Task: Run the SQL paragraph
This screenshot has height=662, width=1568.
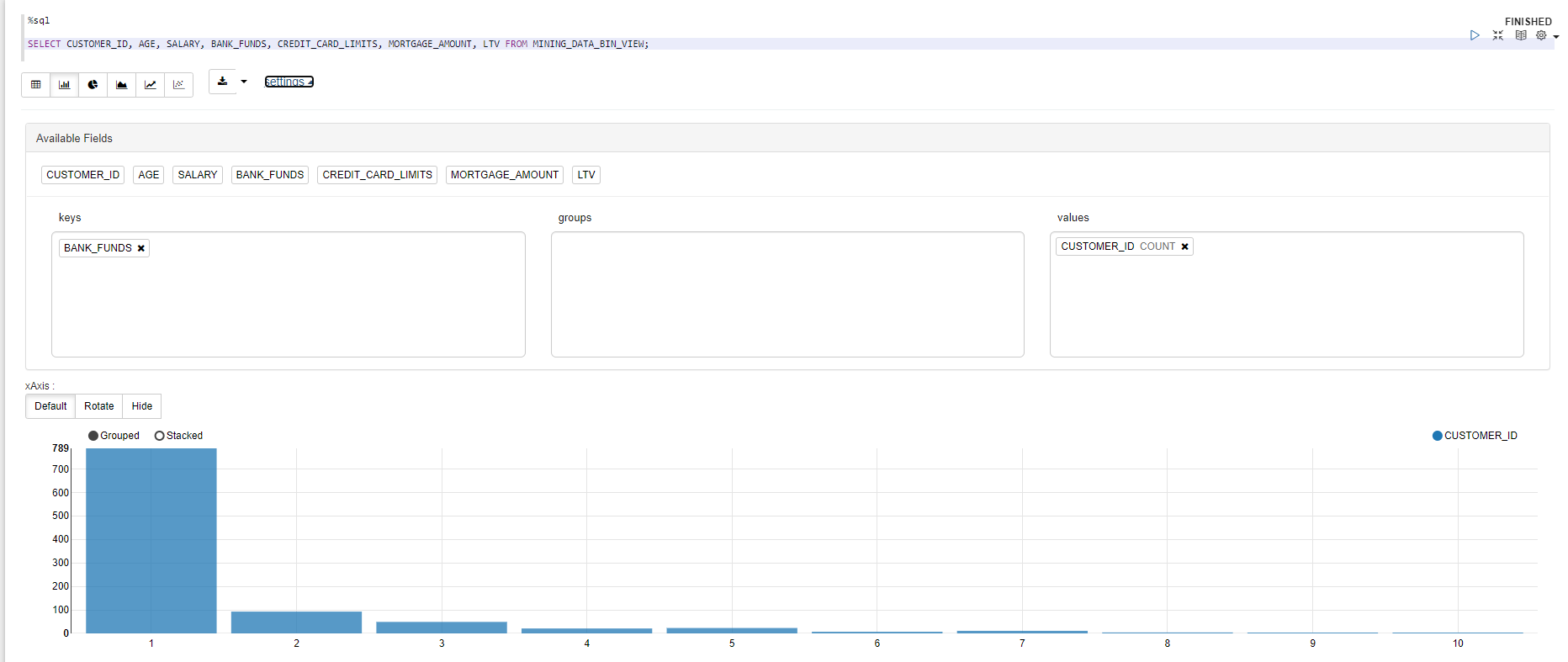Action: 1475,35
